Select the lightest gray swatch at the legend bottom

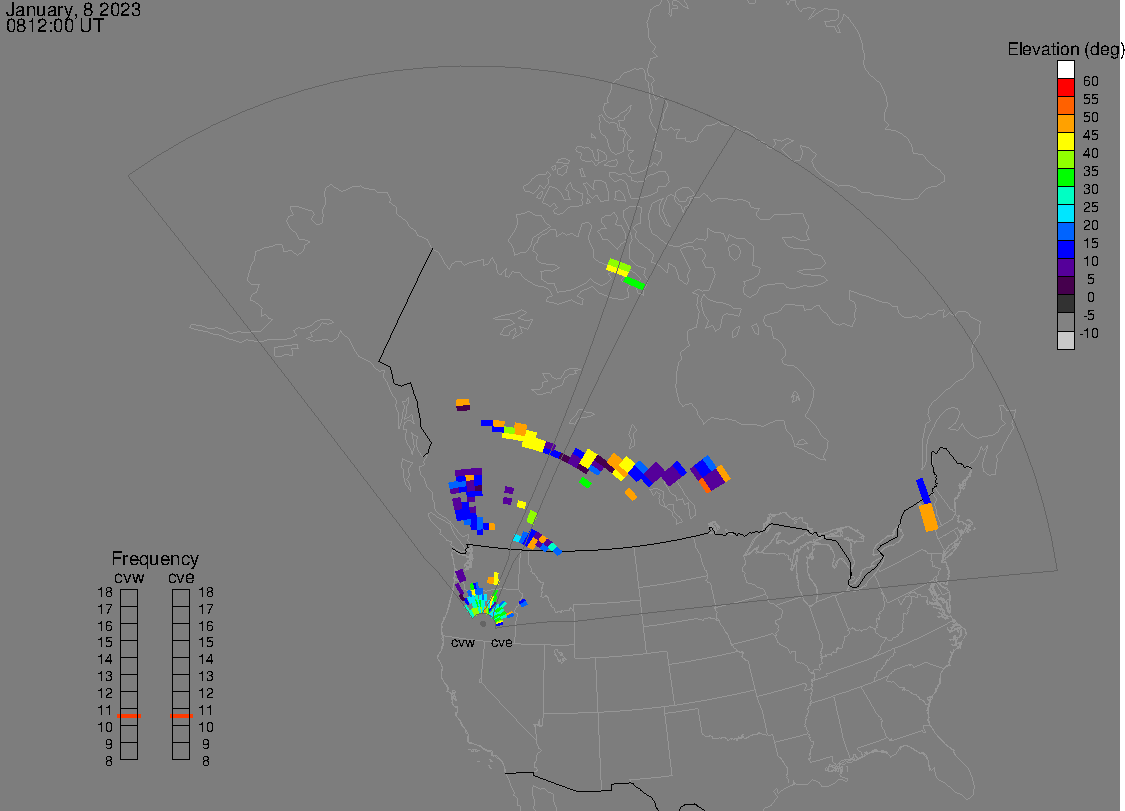[x=1065, y=340]
